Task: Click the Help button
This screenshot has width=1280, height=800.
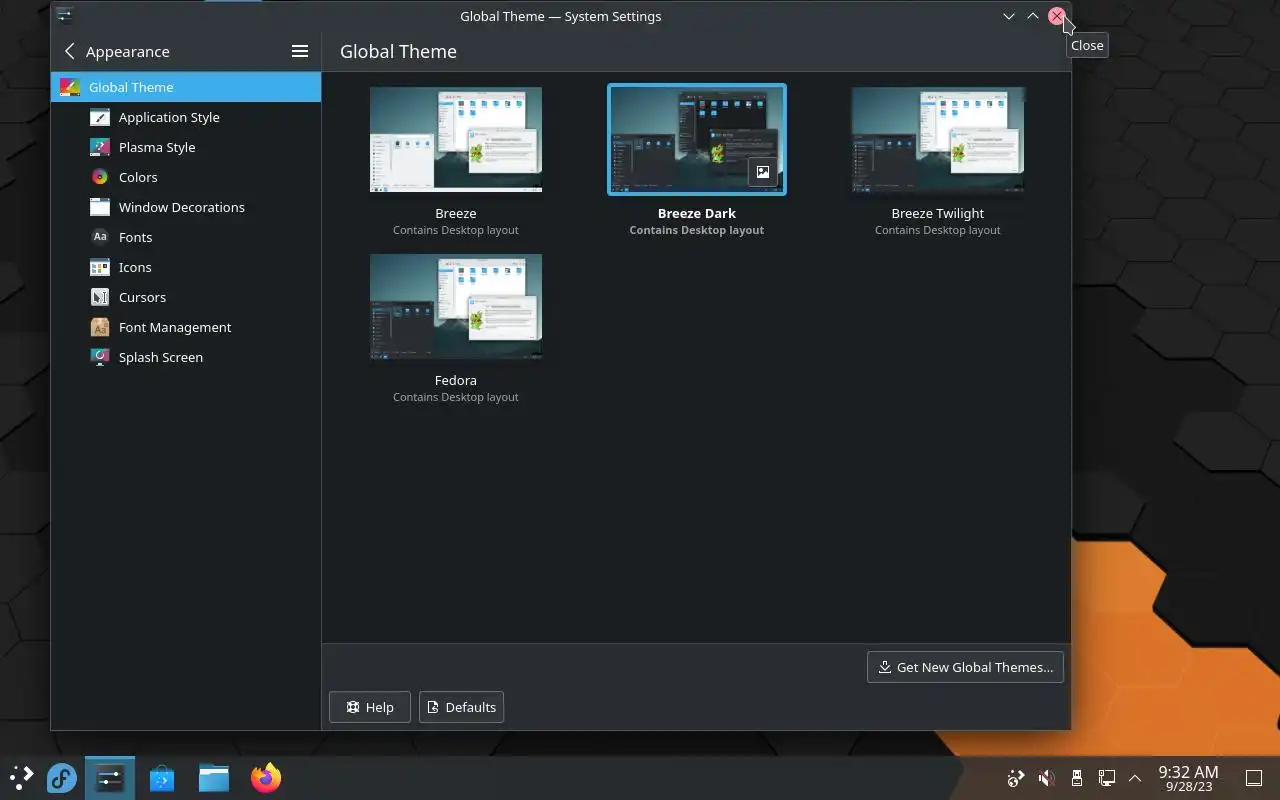Action: [369, 707]
